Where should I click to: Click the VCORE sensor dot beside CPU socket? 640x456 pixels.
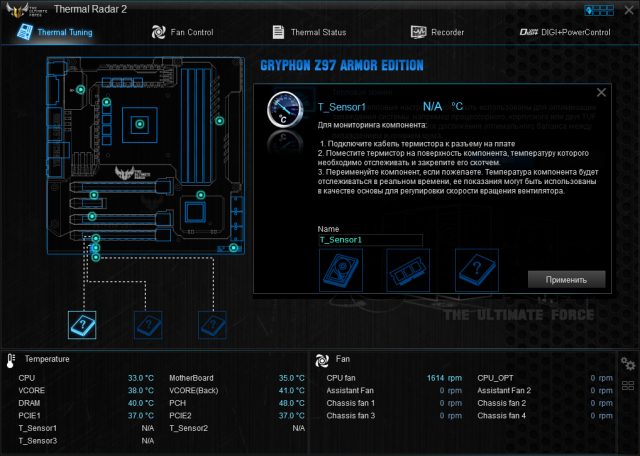click(x=107, y=102)
